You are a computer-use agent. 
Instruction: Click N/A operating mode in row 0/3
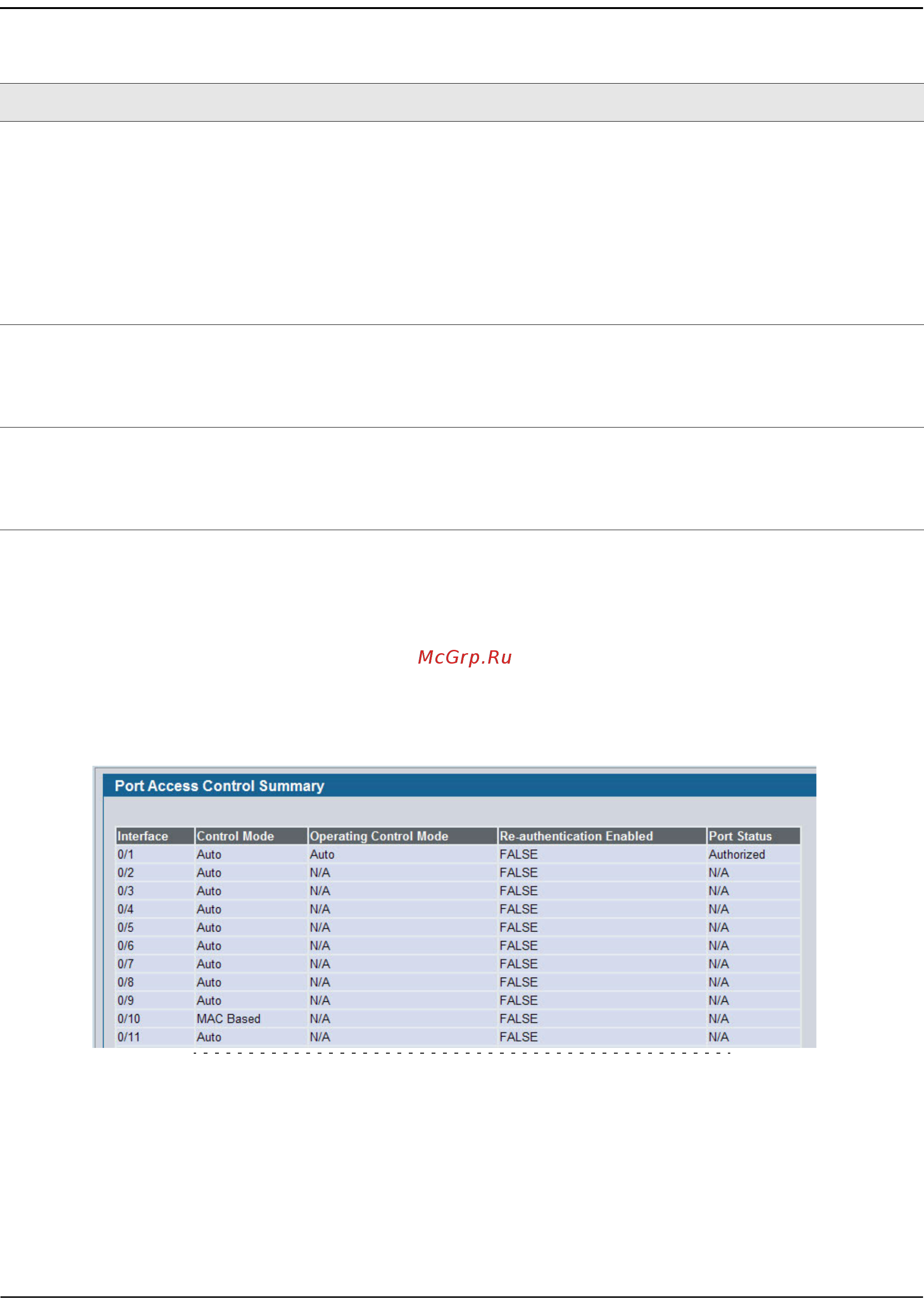tap(320, 890)
